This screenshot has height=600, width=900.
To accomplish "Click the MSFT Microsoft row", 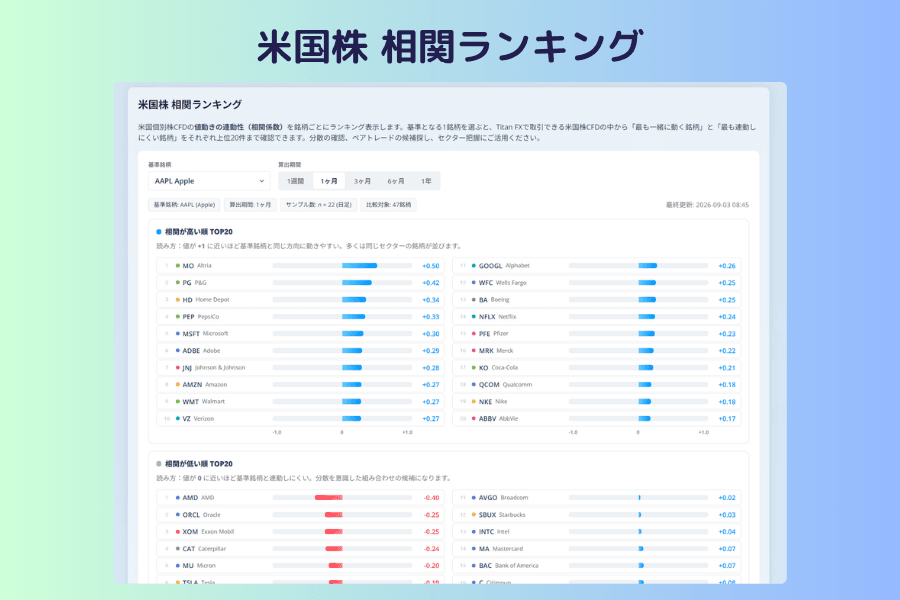I will 300,334.
